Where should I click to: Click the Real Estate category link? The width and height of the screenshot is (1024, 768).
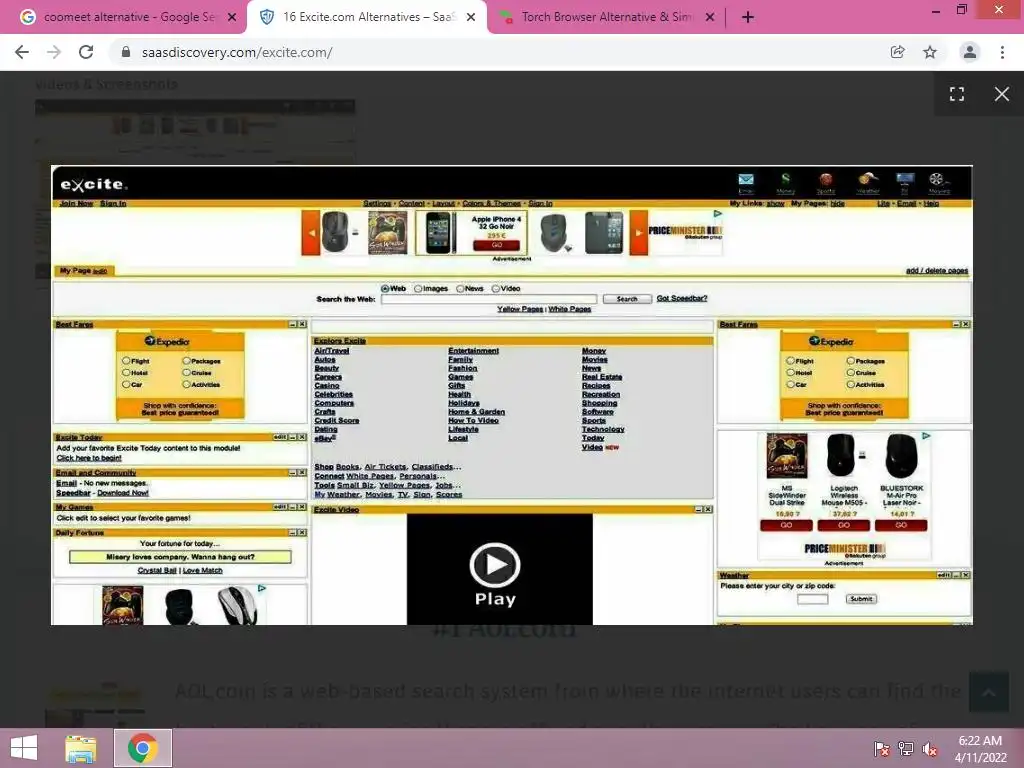[x=602, y=377]
